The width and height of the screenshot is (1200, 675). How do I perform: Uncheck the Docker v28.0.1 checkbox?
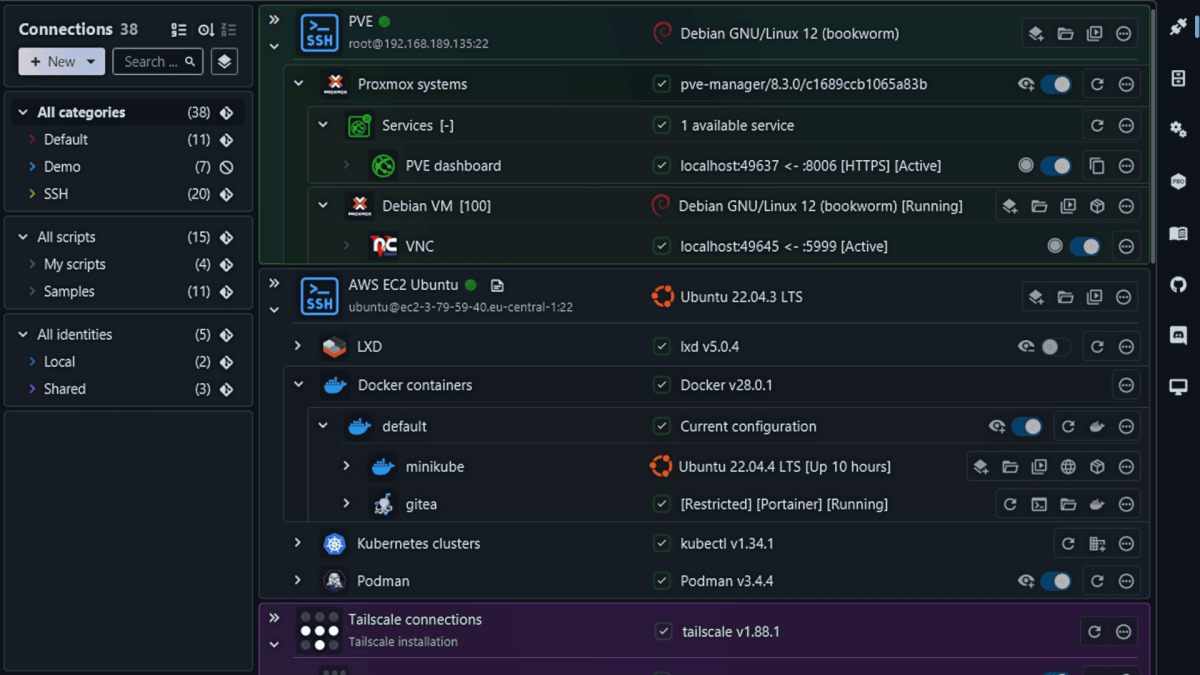pos(661,385)
